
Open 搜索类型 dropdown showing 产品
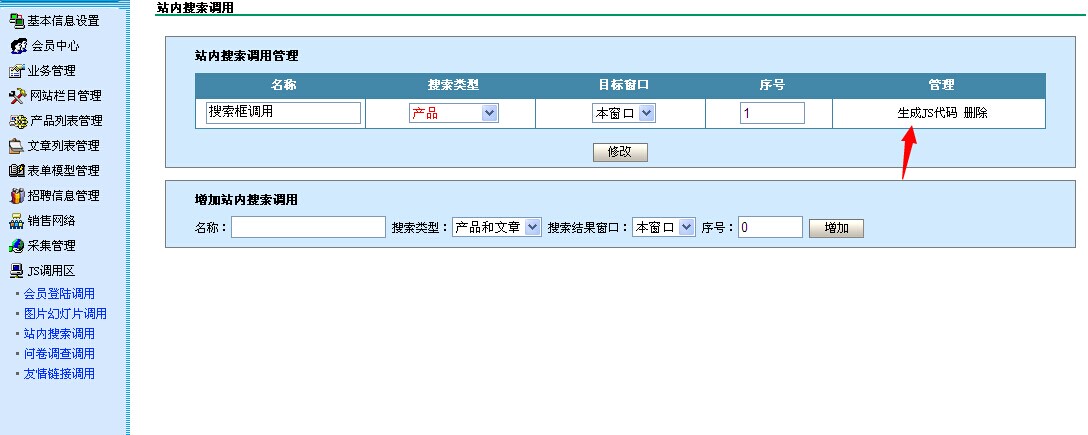[453, 113]
